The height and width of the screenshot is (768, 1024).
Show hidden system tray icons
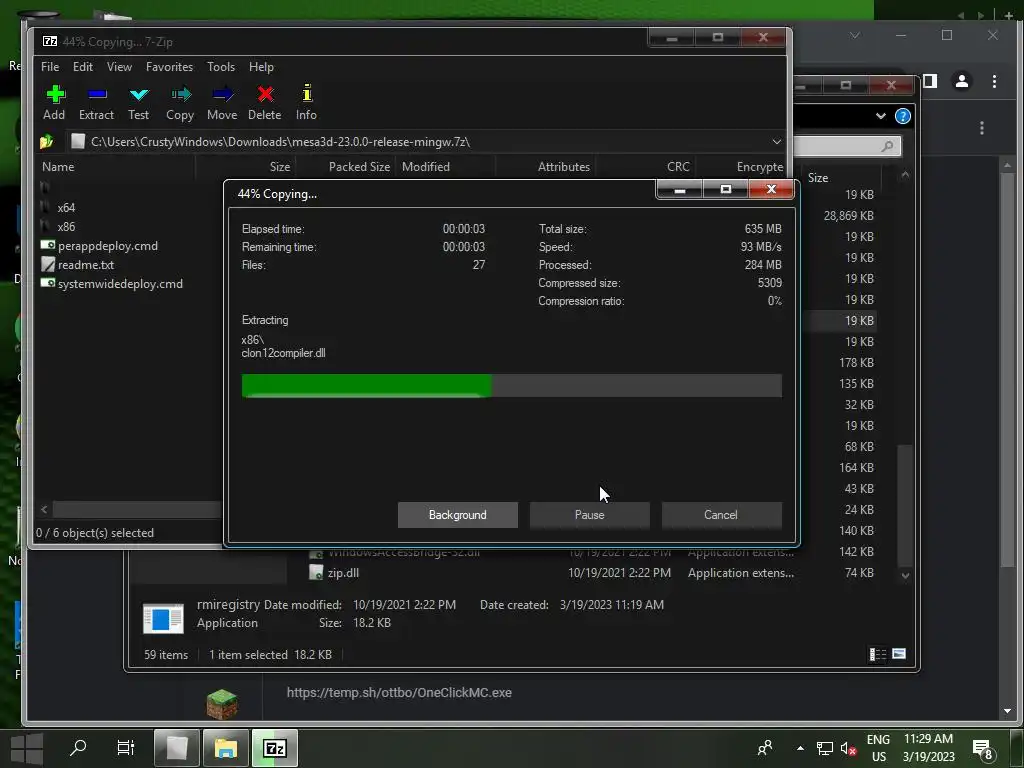point(800,748)
